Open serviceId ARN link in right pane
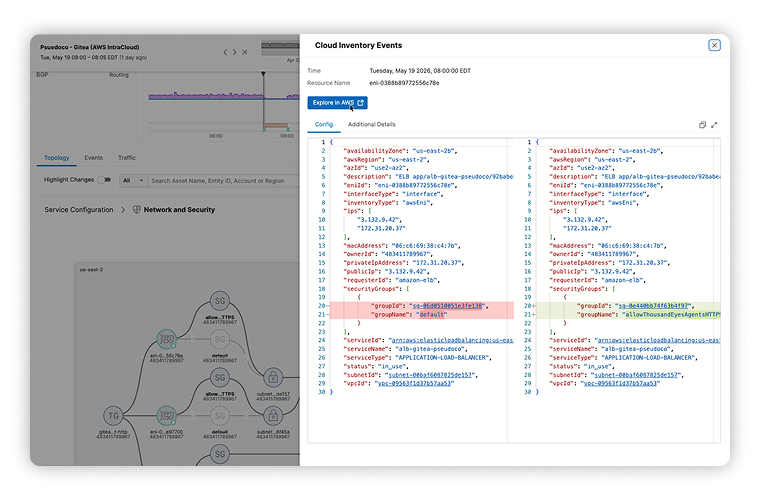This screenshot has width=760, height=500. coord(658,340)
